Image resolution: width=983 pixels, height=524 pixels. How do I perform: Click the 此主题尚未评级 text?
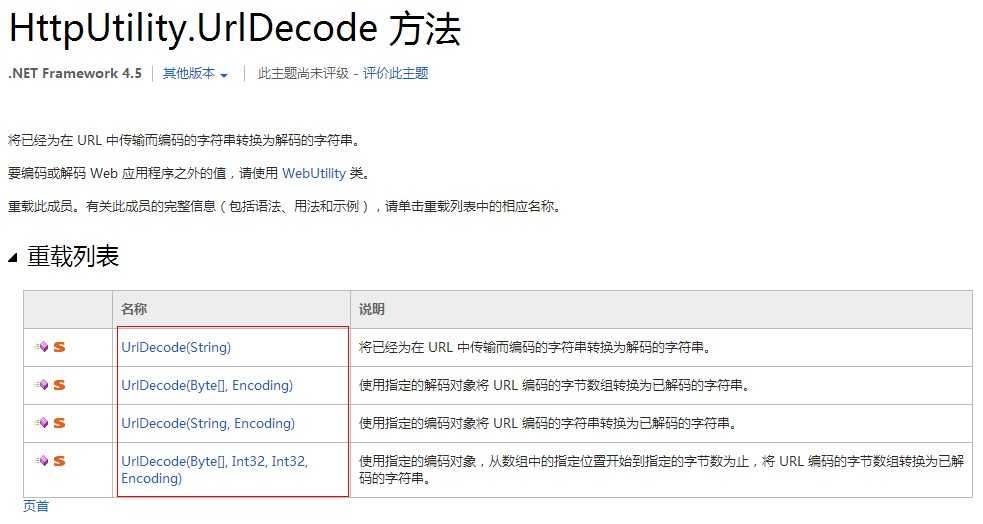(x=303, y=73)
